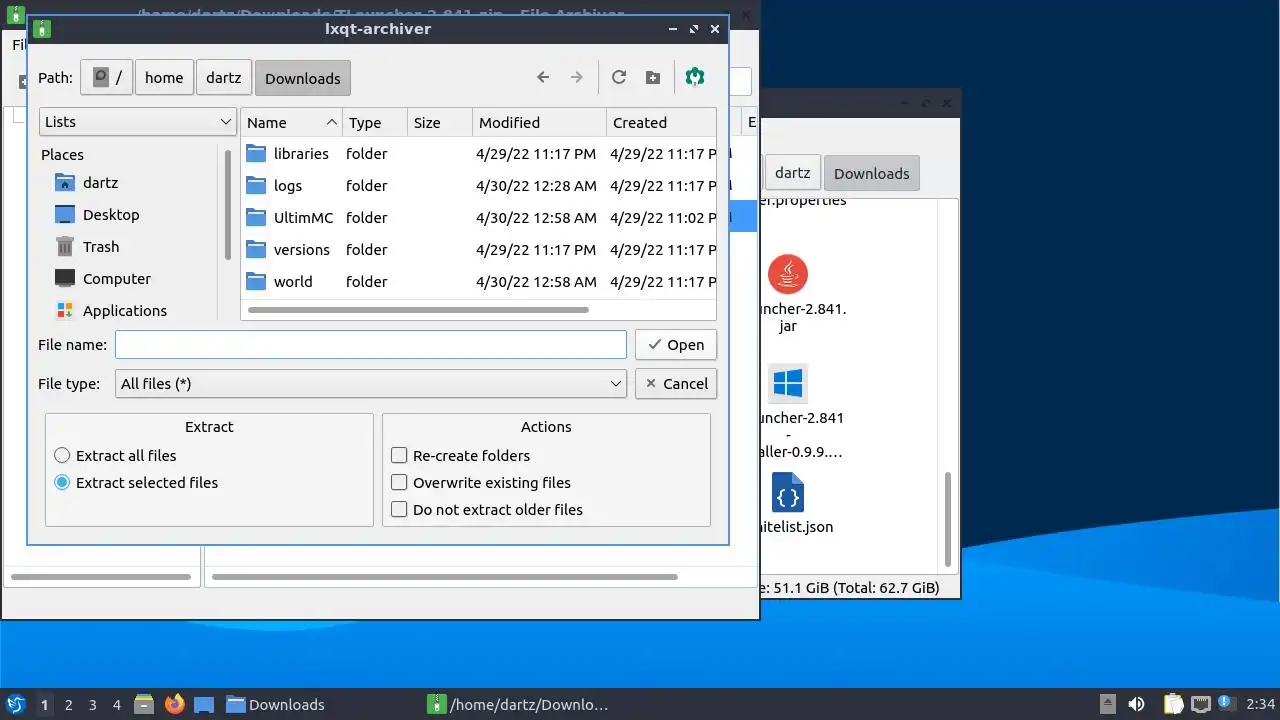Click the 4/30/22 12:28 AM modified cell

point(536,186)
